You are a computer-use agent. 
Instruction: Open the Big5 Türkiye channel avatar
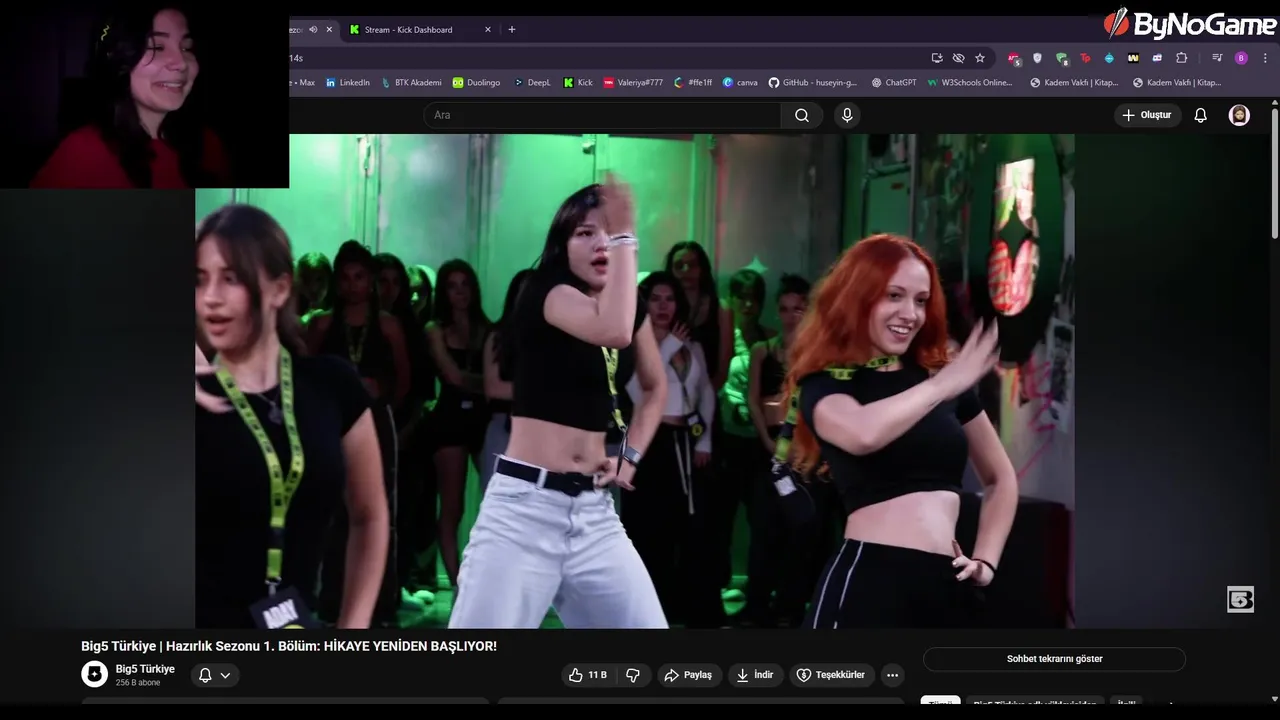coord(94,674)
